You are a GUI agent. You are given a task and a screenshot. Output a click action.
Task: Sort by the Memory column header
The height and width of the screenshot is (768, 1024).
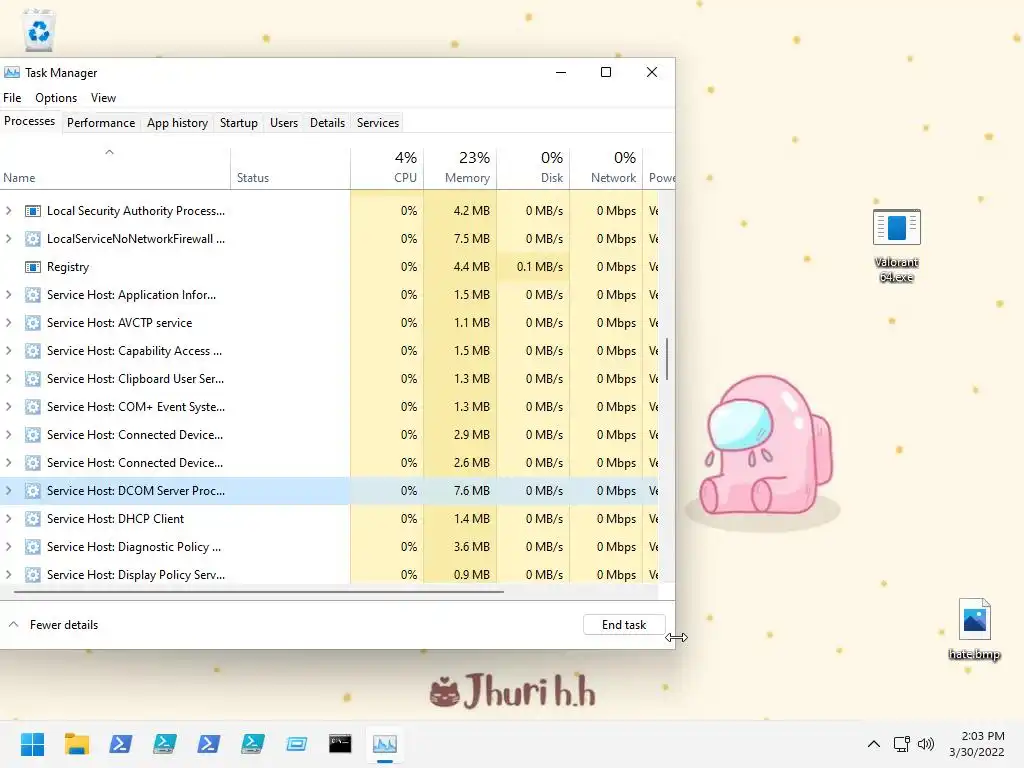pyautogui.click(x=460, y=167)
